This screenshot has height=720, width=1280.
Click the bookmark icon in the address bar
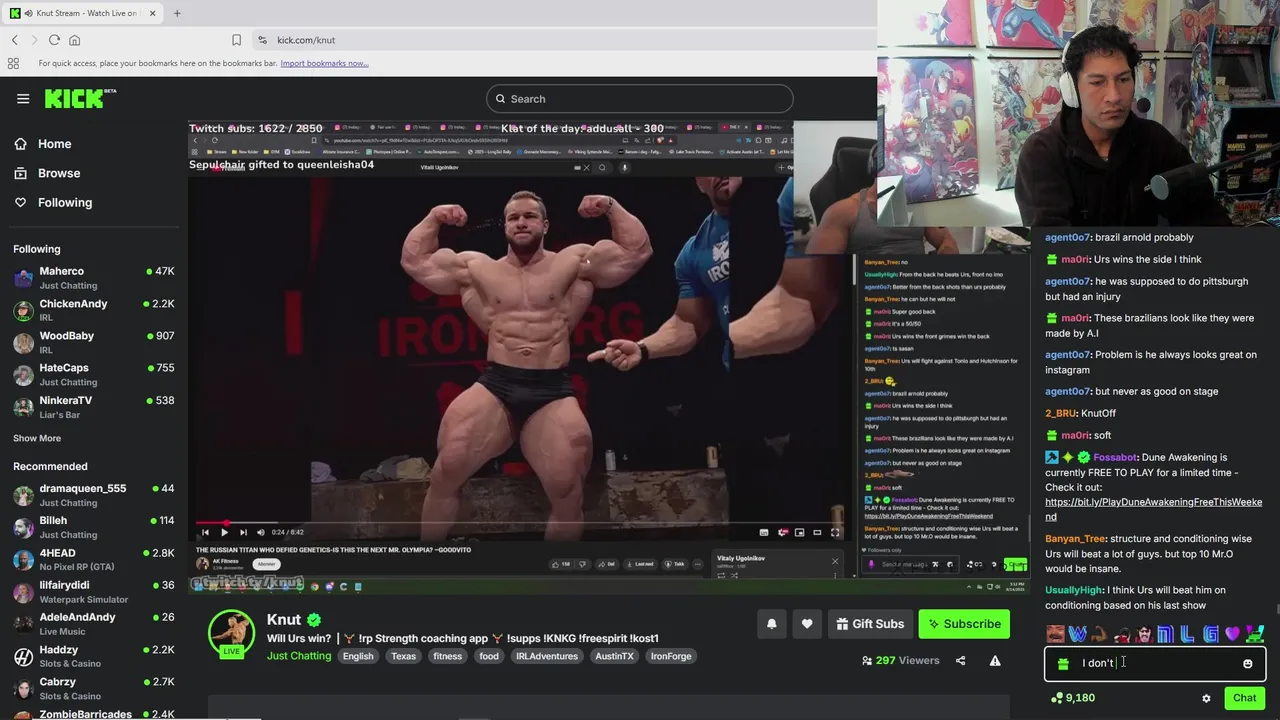click(236, 40)
